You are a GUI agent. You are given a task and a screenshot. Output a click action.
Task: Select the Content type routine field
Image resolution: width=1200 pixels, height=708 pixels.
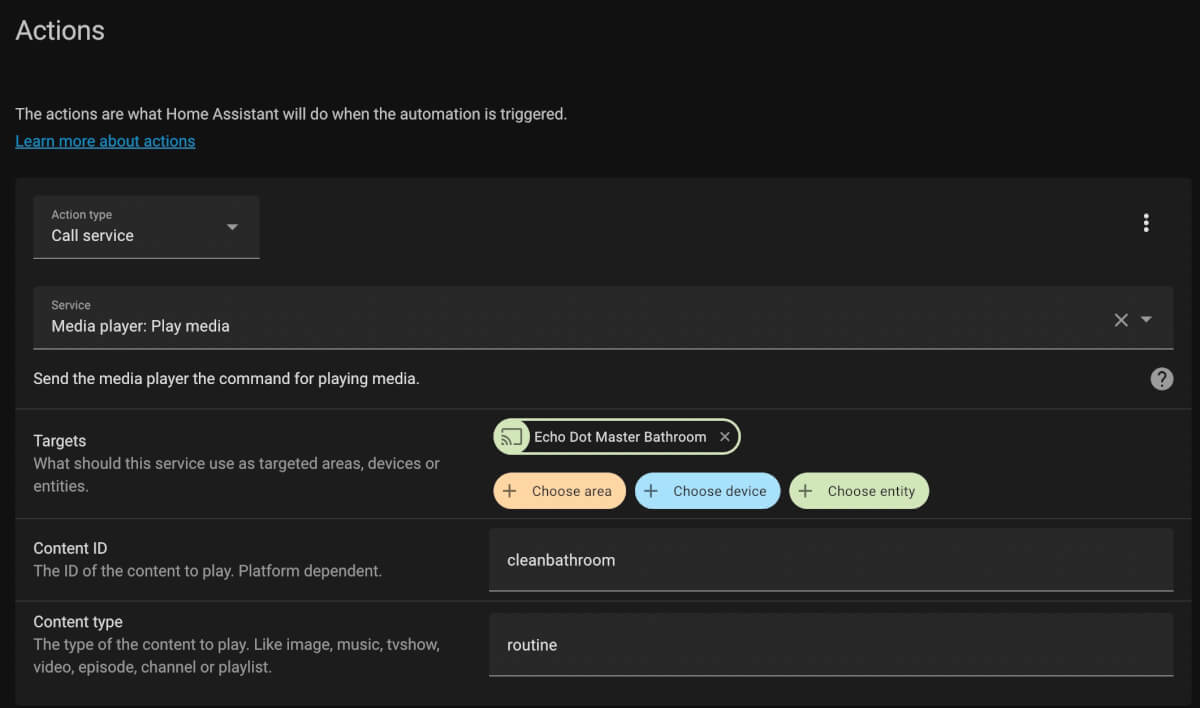tap(700, 645)
